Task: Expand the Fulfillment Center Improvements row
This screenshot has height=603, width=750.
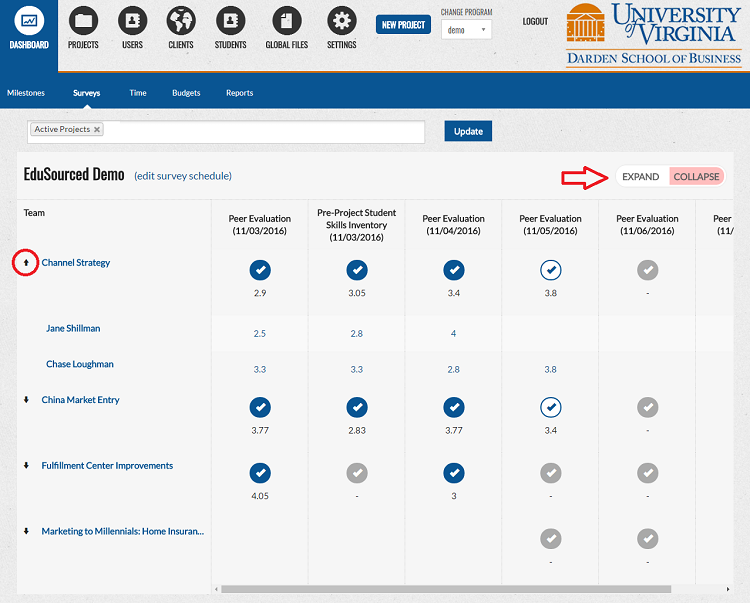Action: tap(27, 466)
